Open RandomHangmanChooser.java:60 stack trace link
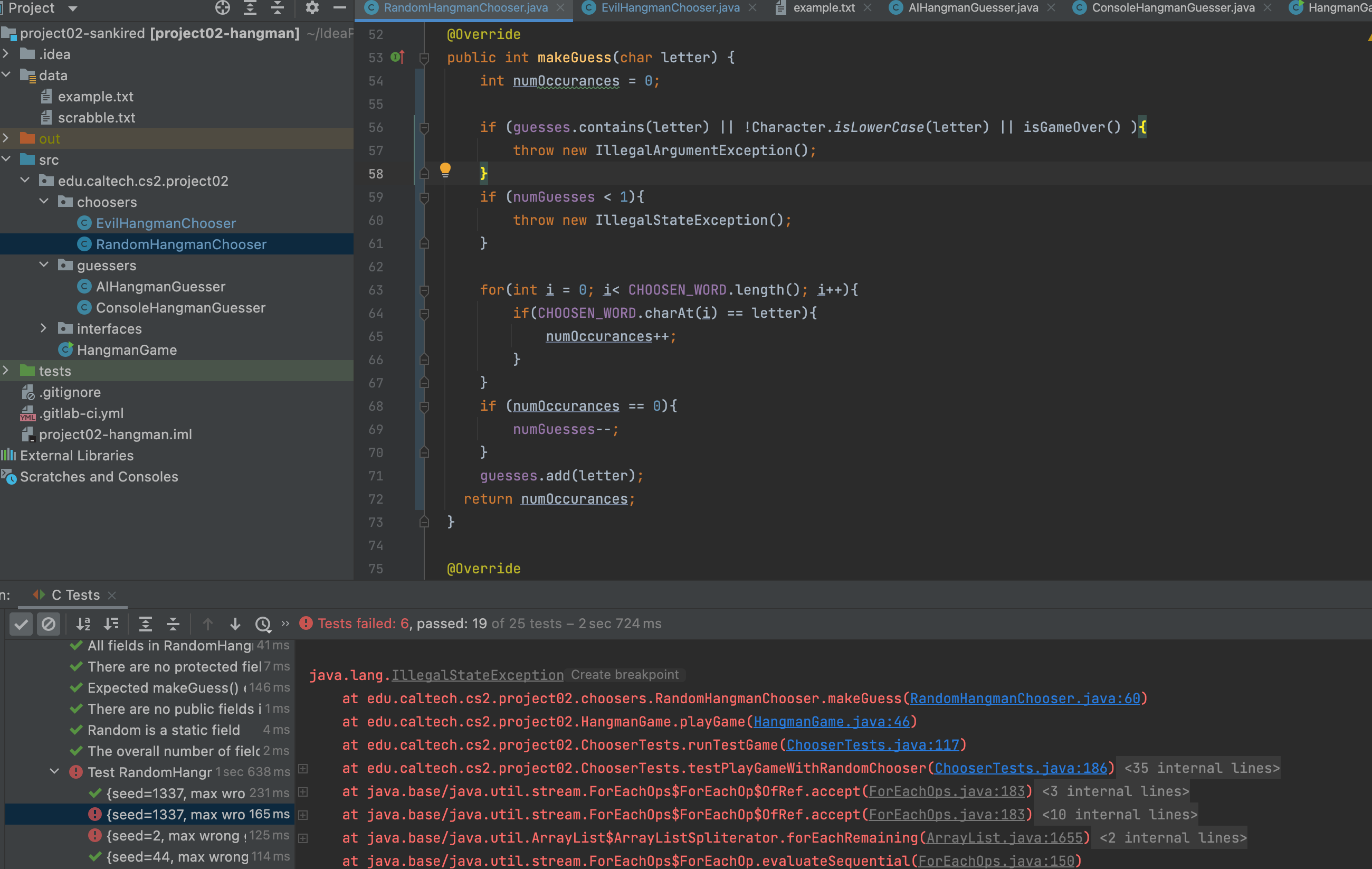Image resolution: width=1372 pixels, height=869 pixels. (x=1024, y=698)
